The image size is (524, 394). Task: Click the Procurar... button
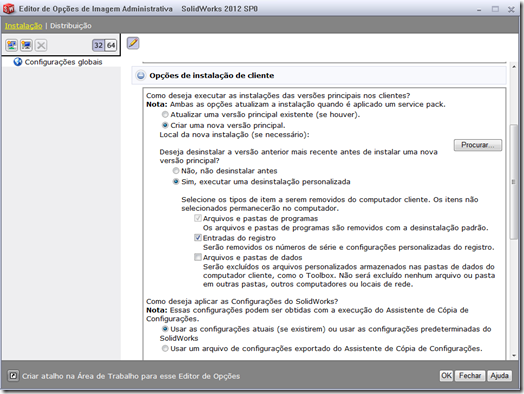click(x=478, y=145)
